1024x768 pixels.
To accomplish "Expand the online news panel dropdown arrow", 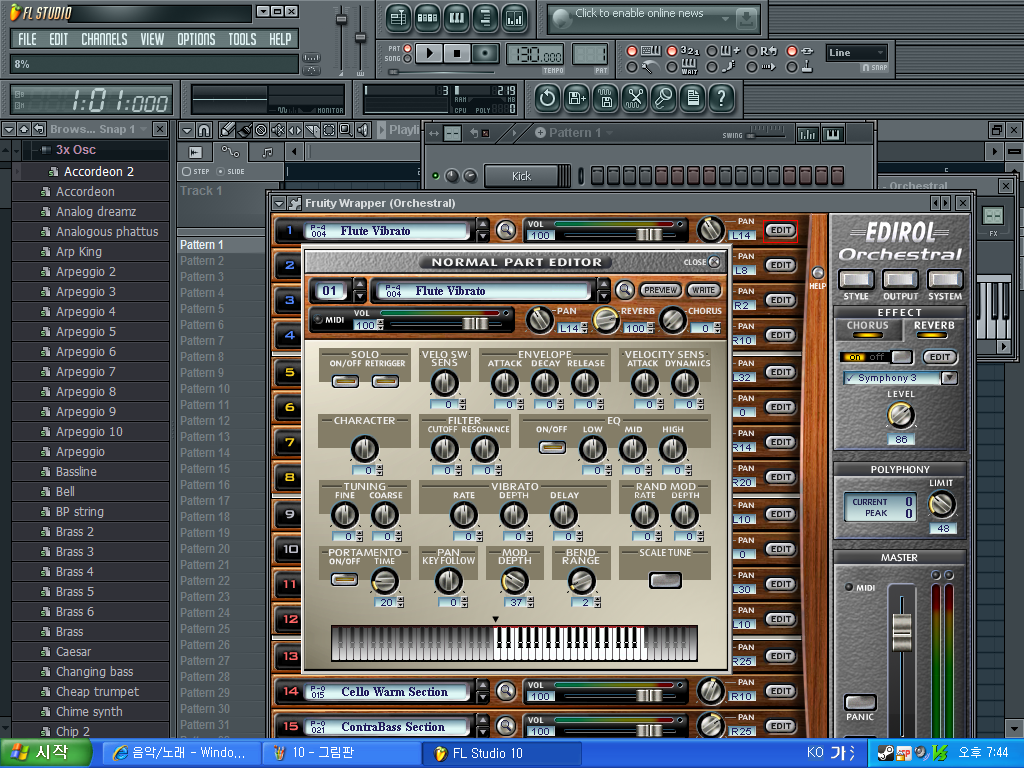I will point(725,19).
